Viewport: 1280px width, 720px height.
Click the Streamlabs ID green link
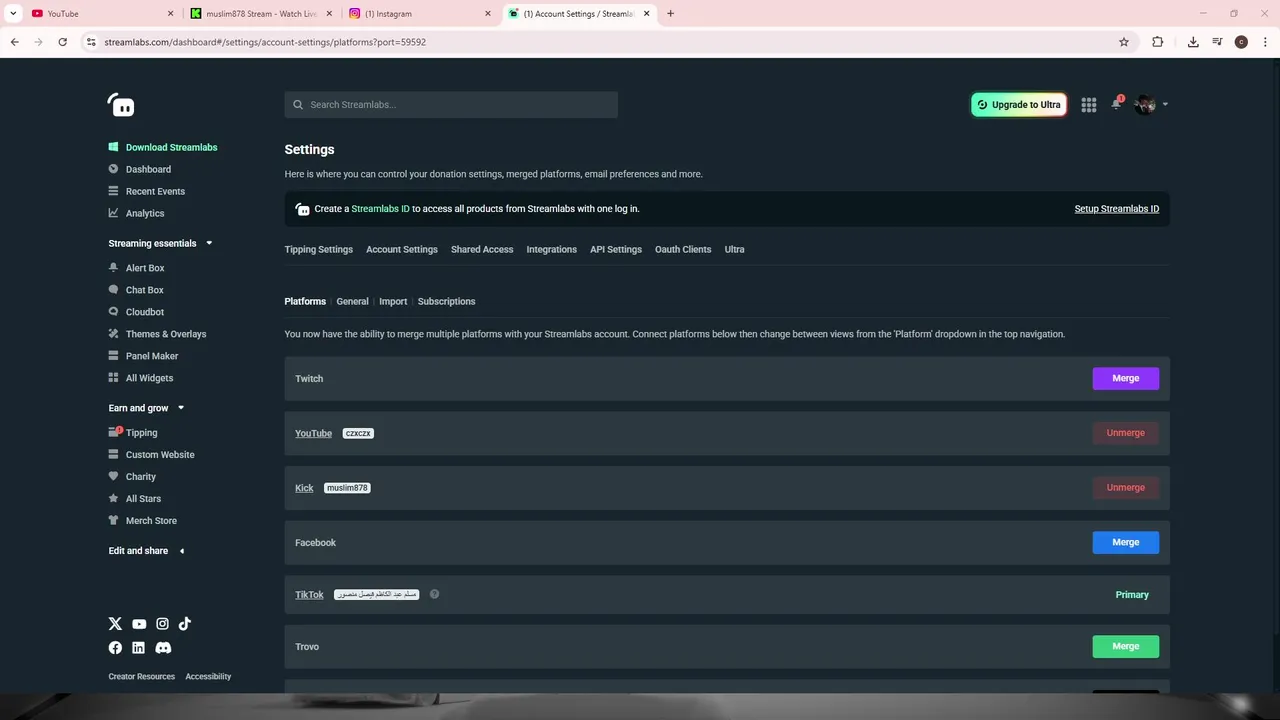click(380, 209)
